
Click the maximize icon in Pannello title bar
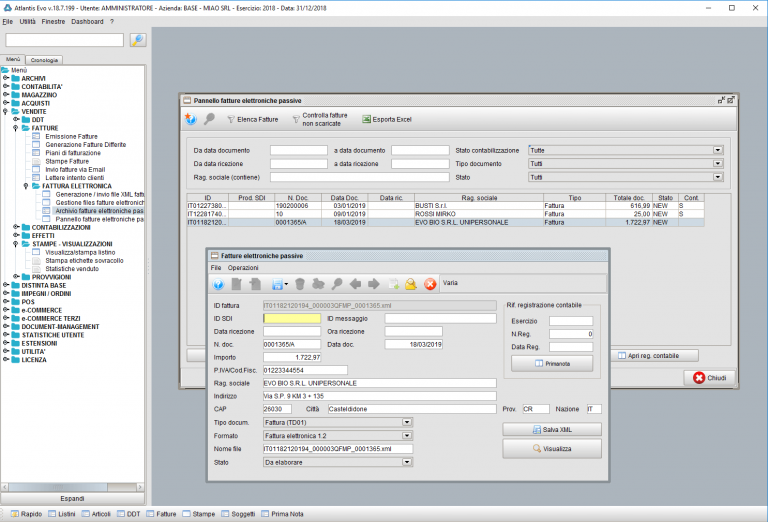731,100
